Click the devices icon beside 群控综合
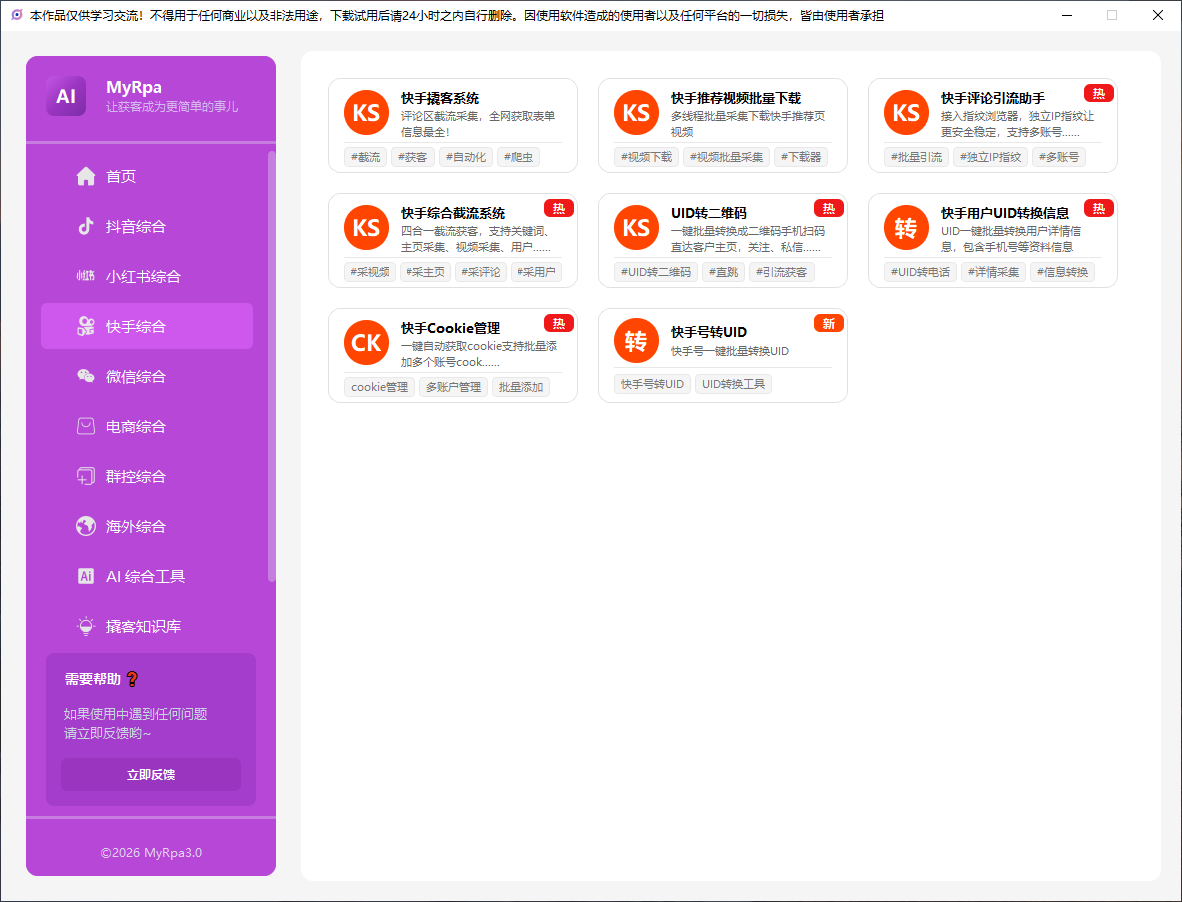Image resolution: width=1182 pixels, height=902 pixels. pyautogui.click(x=86, y=476)
